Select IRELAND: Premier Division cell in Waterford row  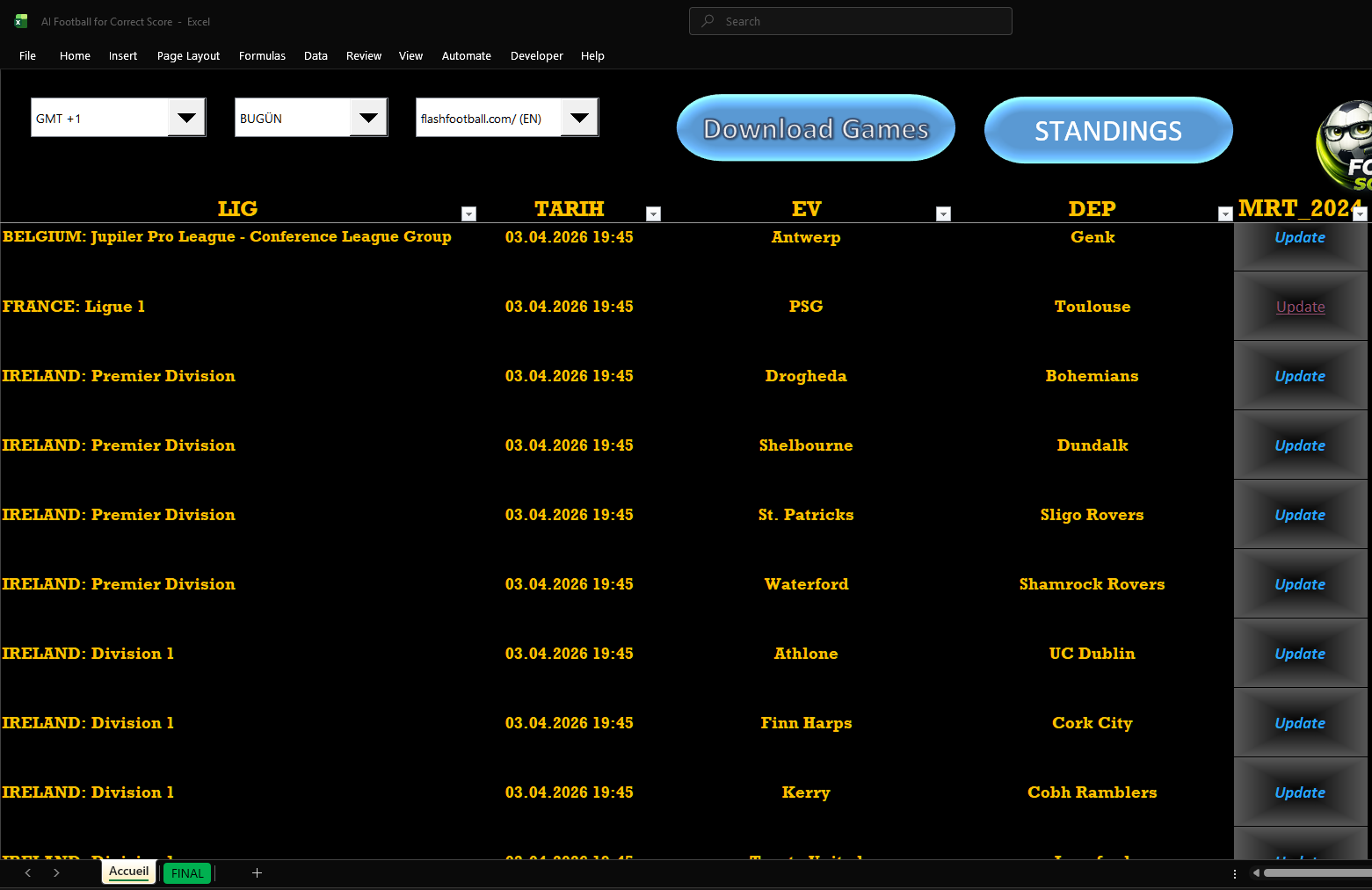click(x=119, y=584)
